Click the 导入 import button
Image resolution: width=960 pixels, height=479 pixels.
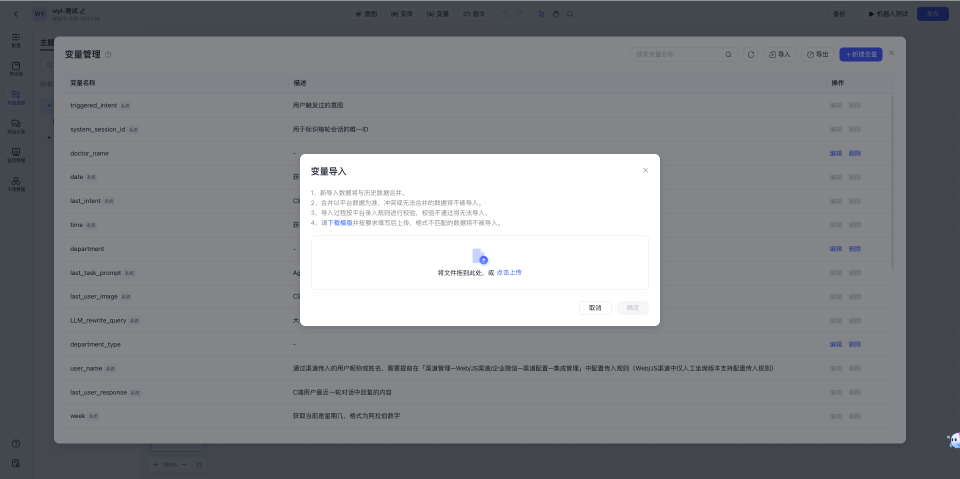pyautogui.click(x=779, y=54)
